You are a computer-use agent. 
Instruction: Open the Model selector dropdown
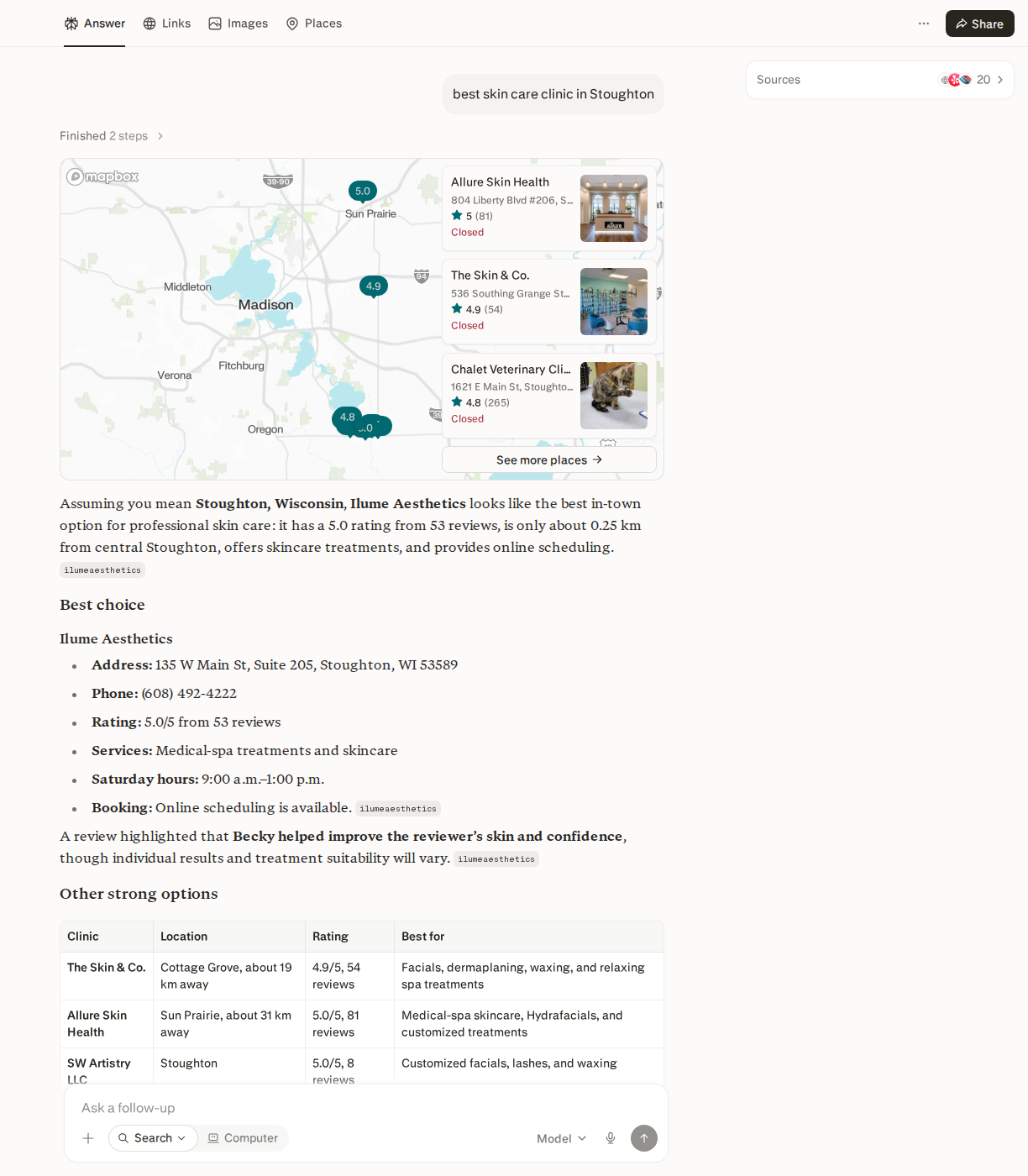point(562,1138)
